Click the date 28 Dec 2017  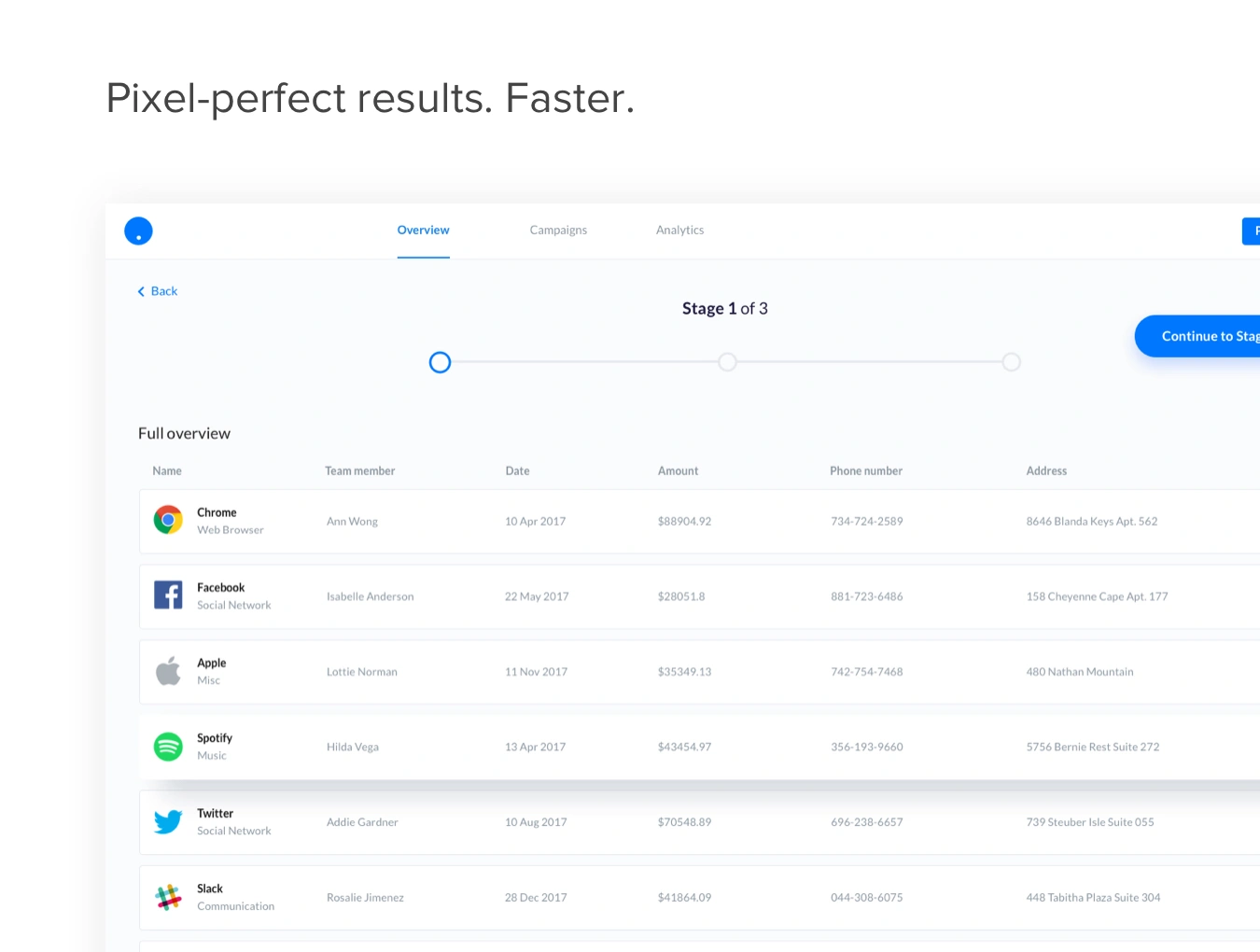(536, 897)
